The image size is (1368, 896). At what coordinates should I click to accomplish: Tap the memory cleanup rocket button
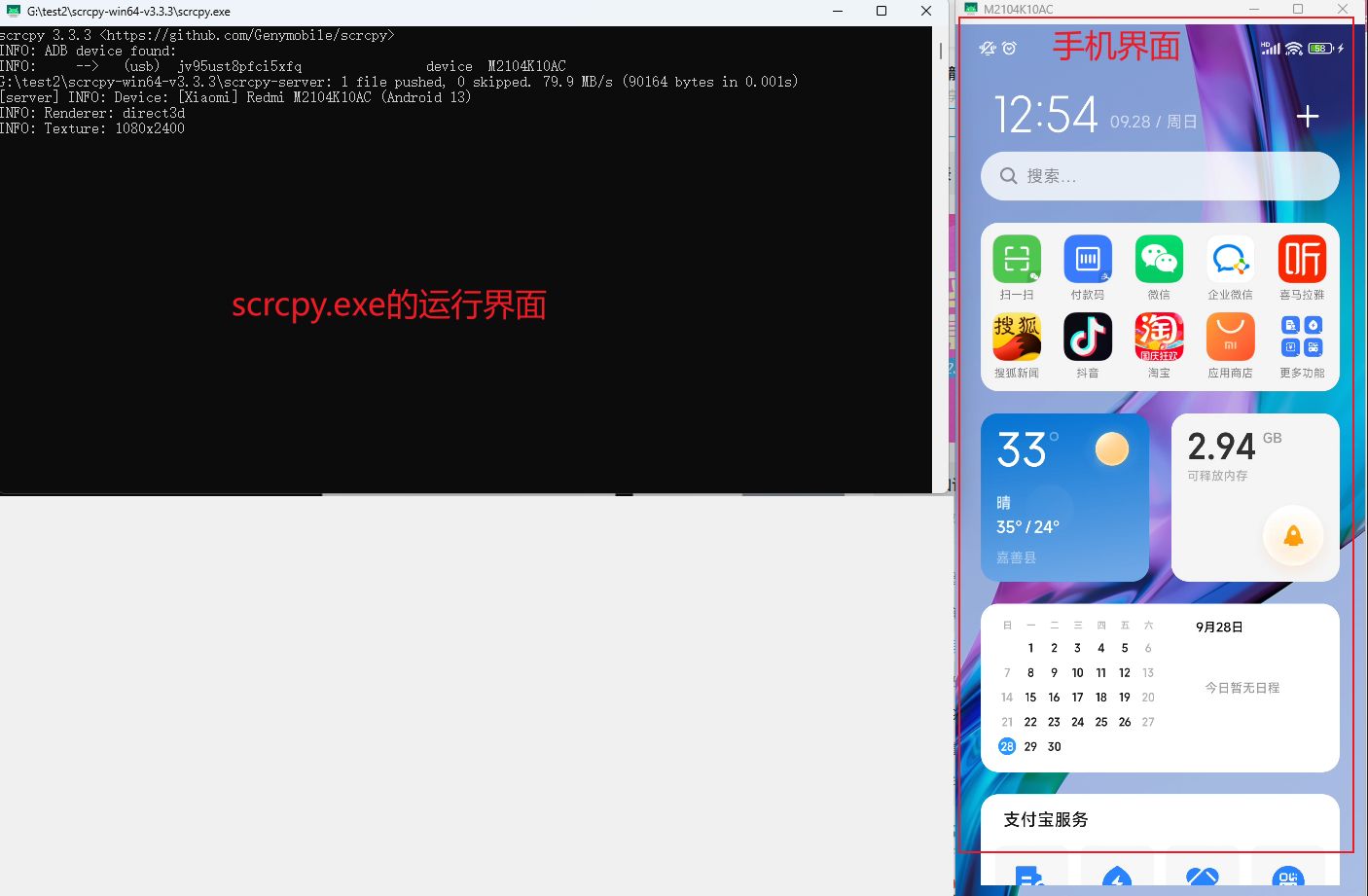point(1293,536)
